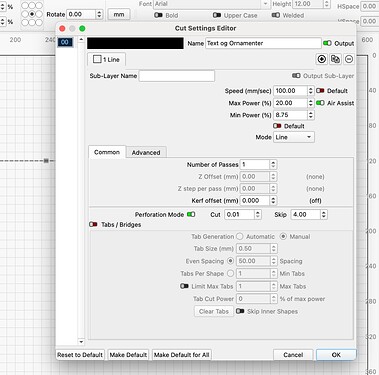Select layer 00 in the layer list

(x=65, y=42)
